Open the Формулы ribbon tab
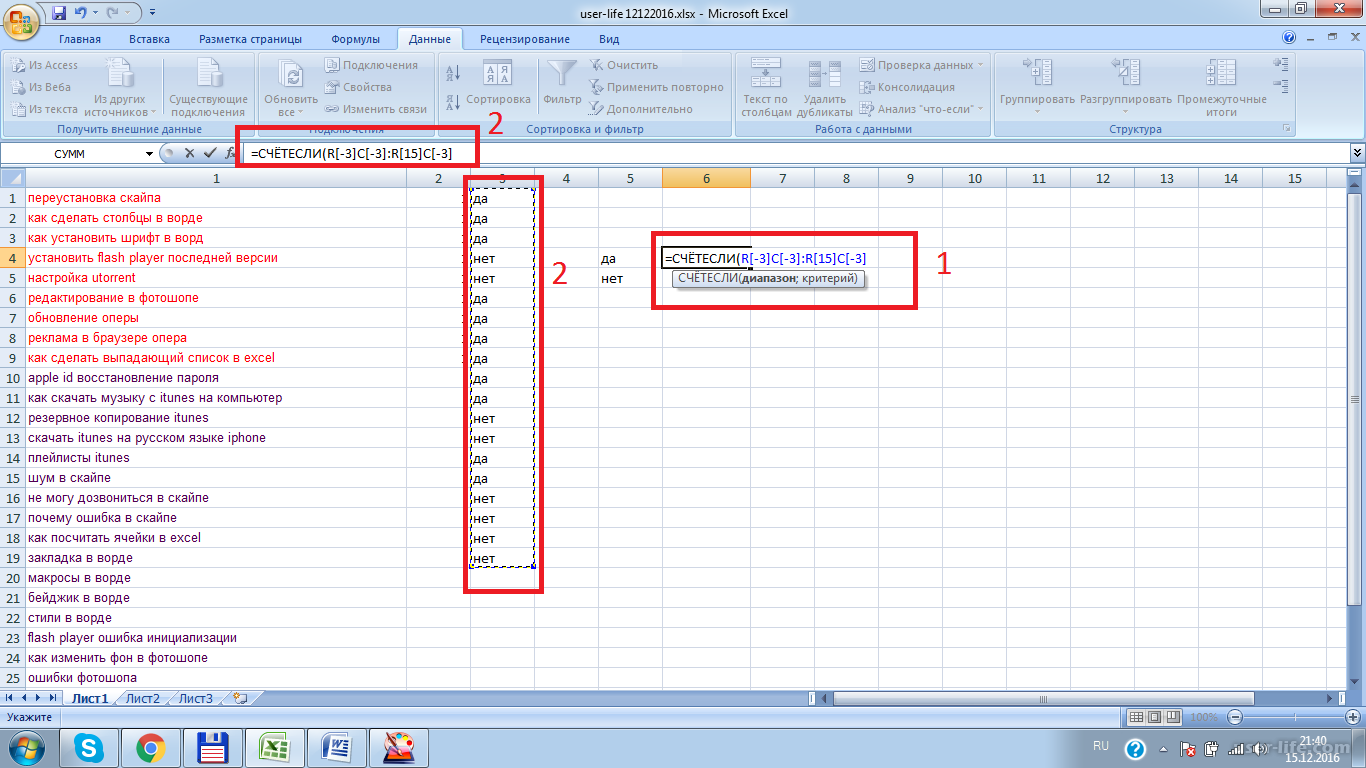Viewport: 1366px width, 768px height. tap(355, 39)
